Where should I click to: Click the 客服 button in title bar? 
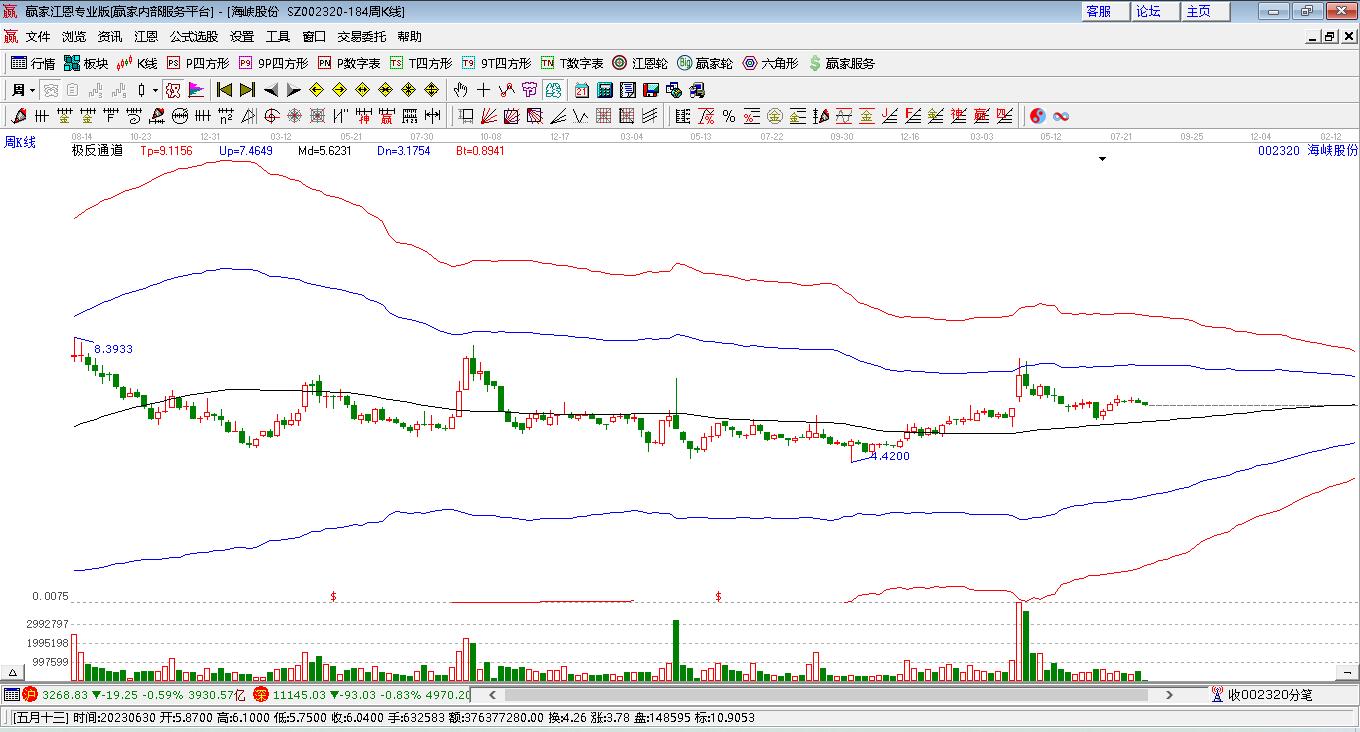(x=1104, y=11)
